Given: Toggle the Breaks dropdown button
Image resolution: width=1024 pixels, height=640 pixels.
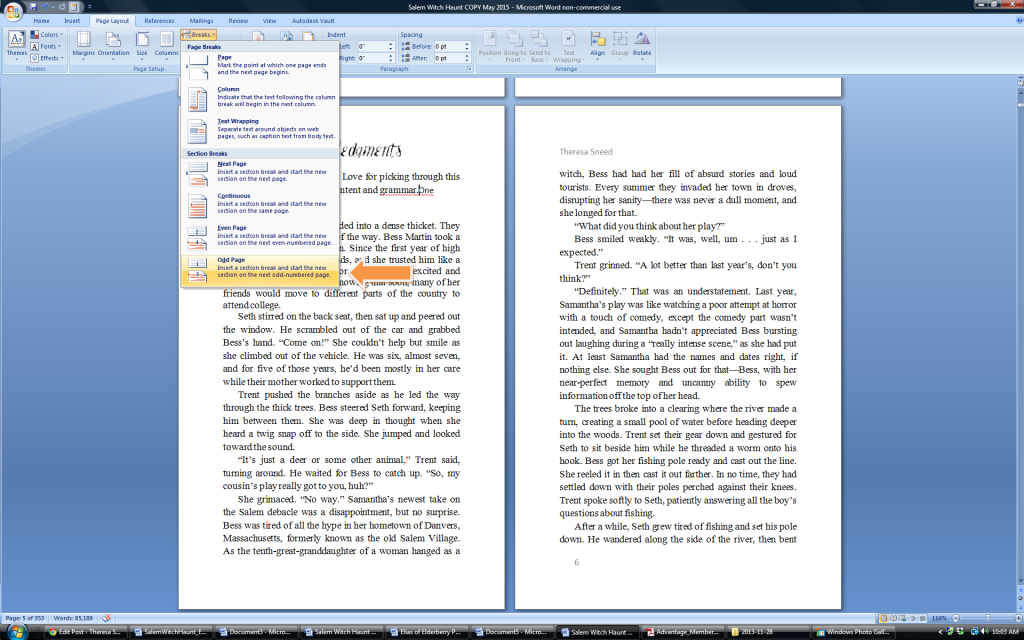Looking at the screenshot, I should 199,35.
